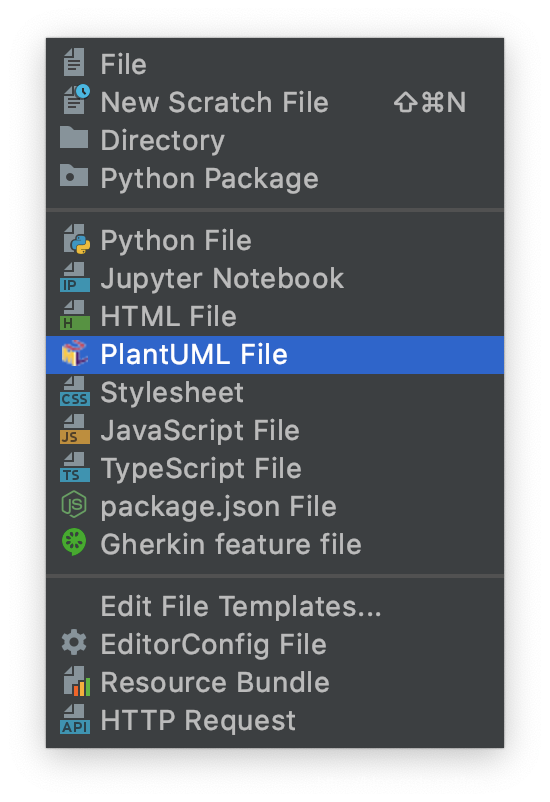This screenshot has height=802, width=550.
Task: Select Directory menu entry
Action: tap(275, 140)
